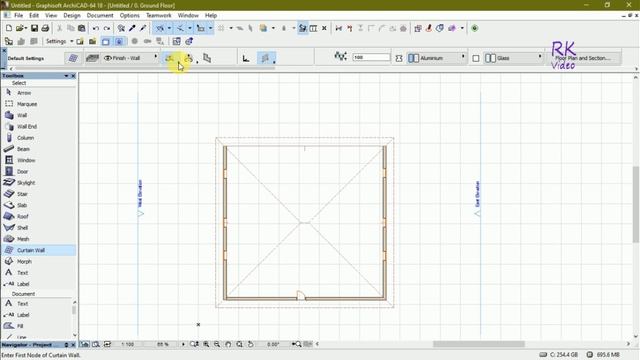Open the Curtain Wall settings dialog icon
Viewport: 640px width, 360px height.
pyautogui.click(x=73, y=58)
